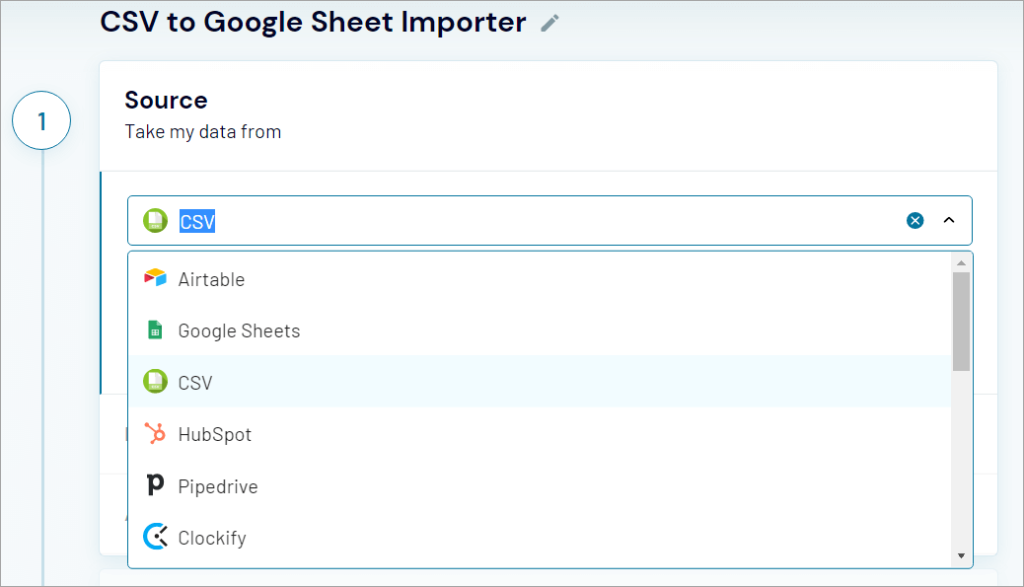Click the pencil icon to rename the importer

[x=548, y=22]
